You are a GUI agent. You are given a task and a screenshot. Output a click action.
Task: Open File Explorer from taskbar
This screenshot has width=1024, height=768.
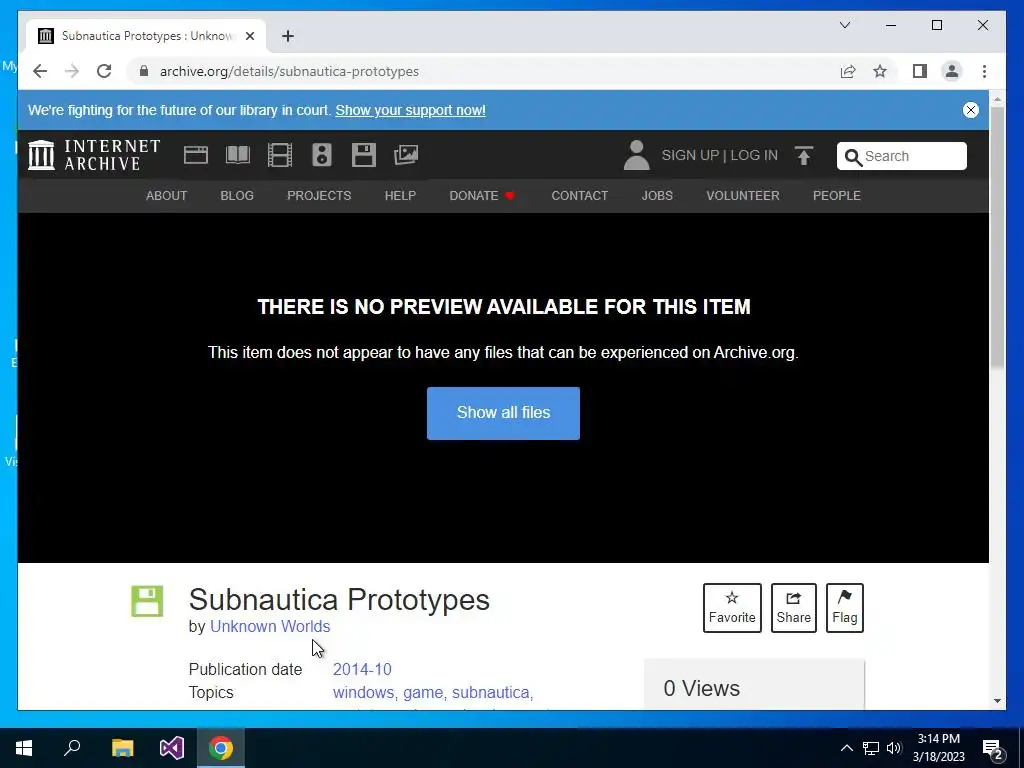coord(122,748)
